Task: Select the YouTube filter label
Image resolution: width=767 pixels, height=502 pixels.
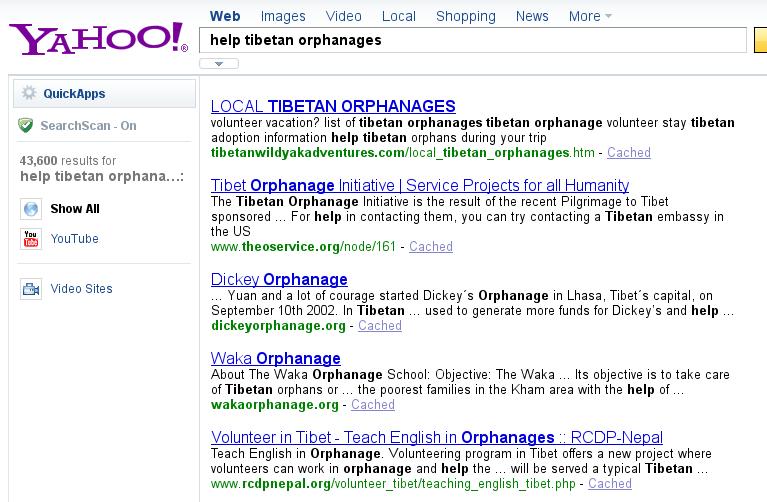Action: pyautogui.click(x=75, y=239)
